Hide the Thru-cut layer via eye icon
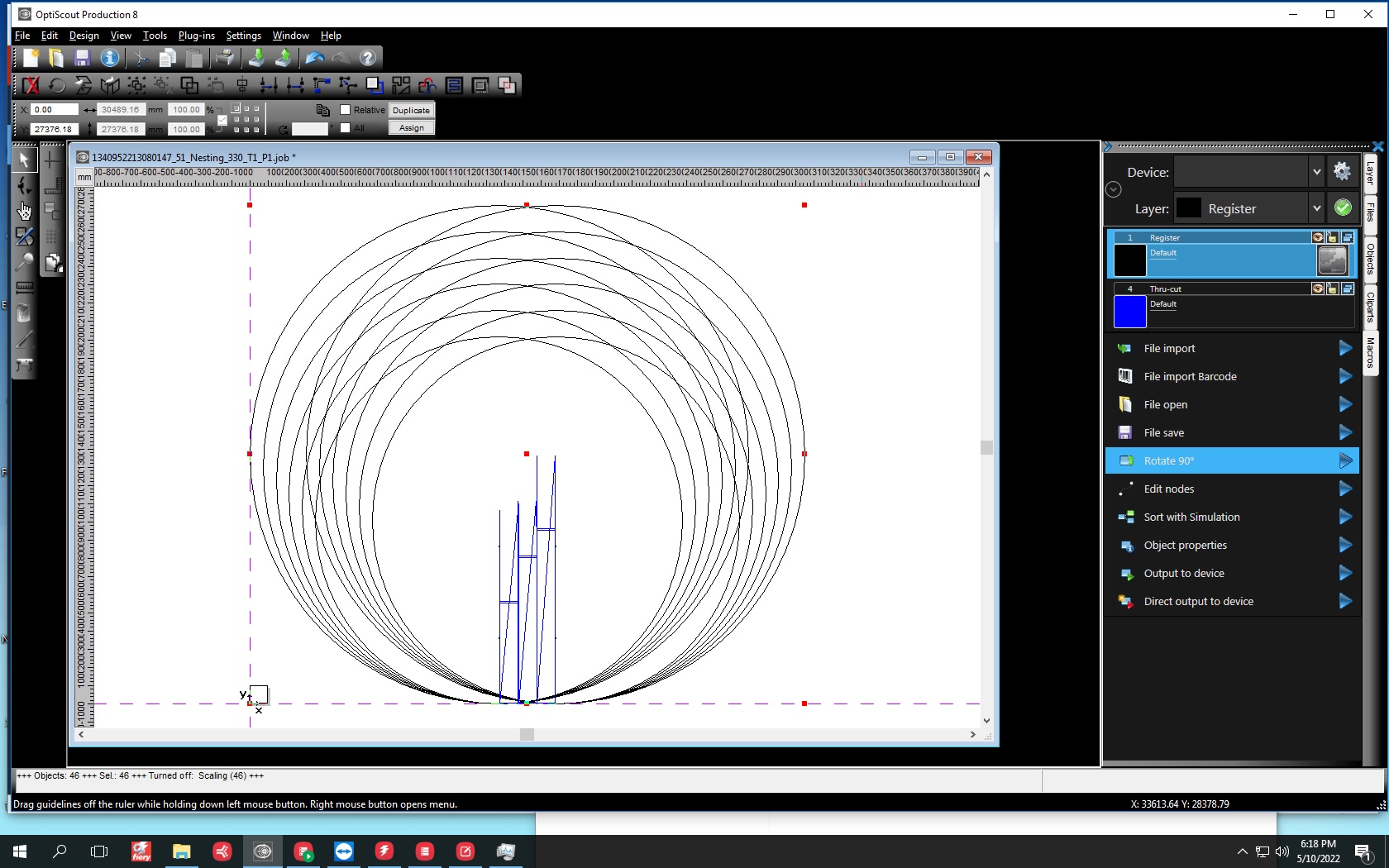The width and height of the screenshot is (1389, 868). click(1318, 289)
